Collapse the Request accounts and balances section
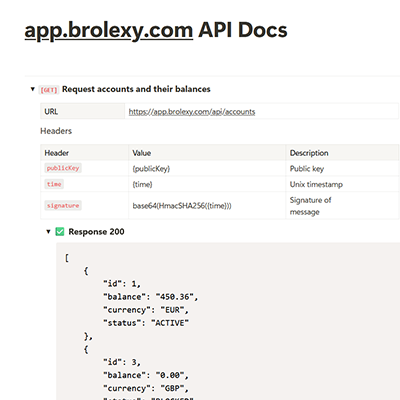Viewport: 400px width, 400px height. [33, 89]
